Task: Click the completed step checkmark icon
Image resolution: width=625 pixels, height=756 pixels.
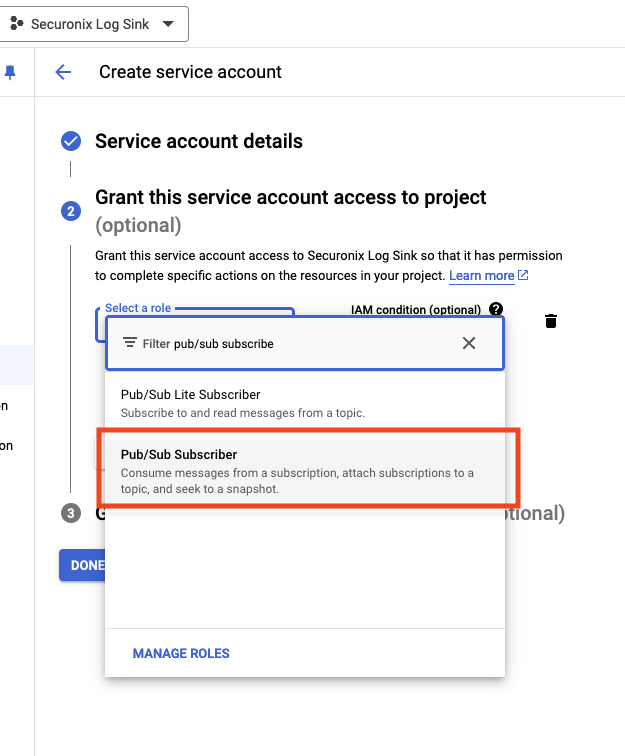Action: tap(71, 141)
